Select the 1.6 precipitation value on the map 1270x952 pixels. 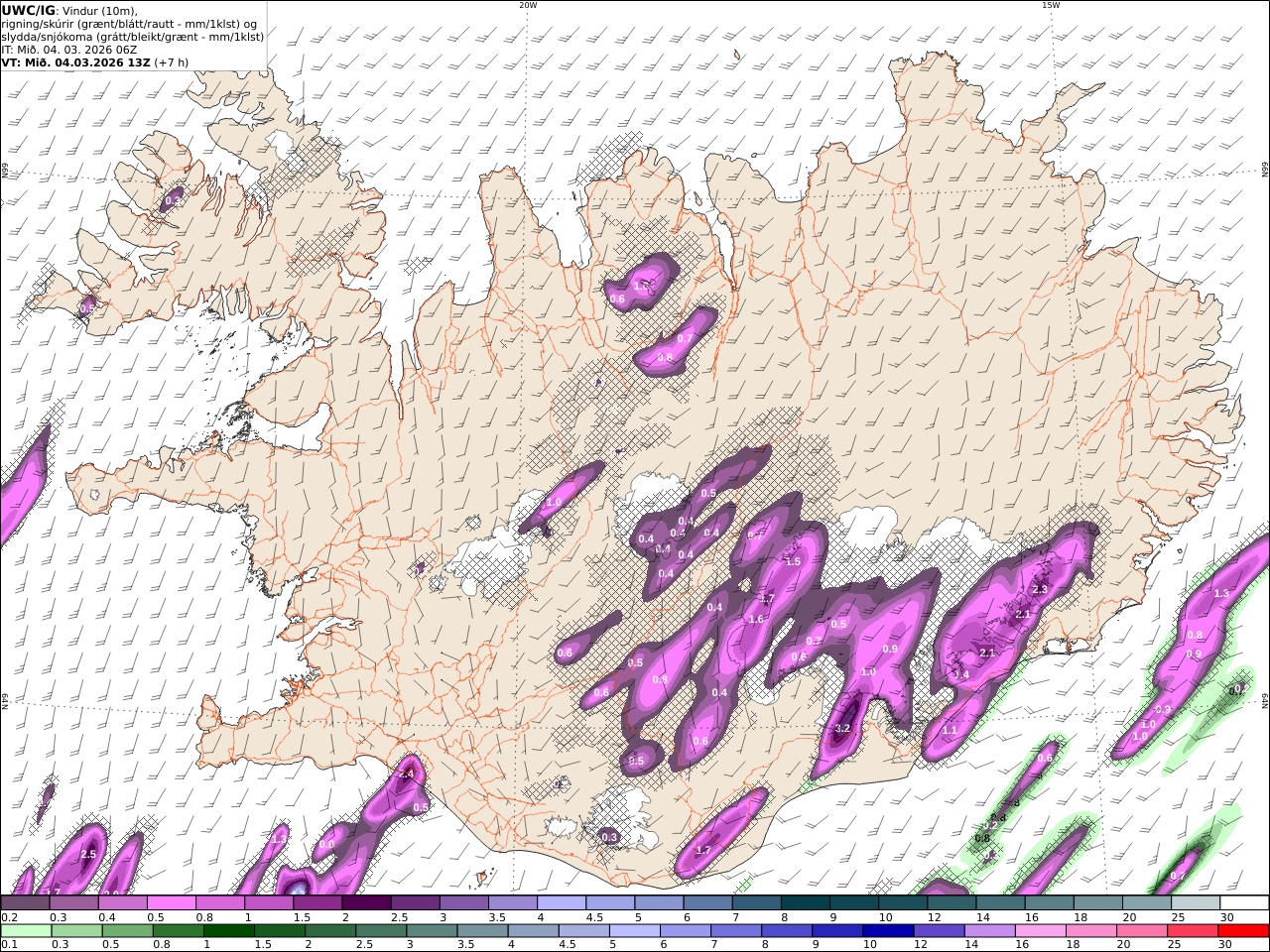pos(756,619)
